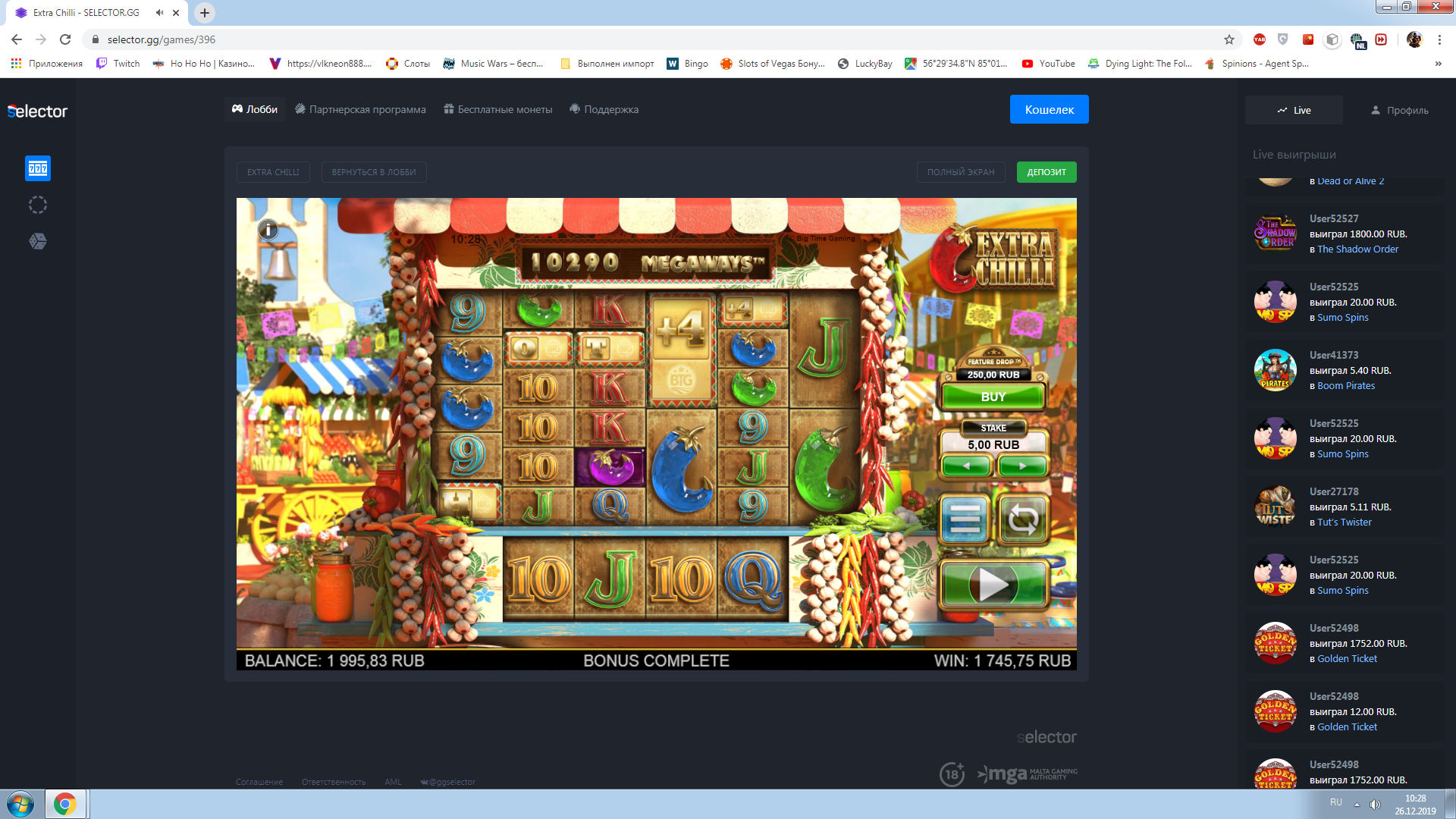Switch to the Лобби tab

(x=255, y=109)
